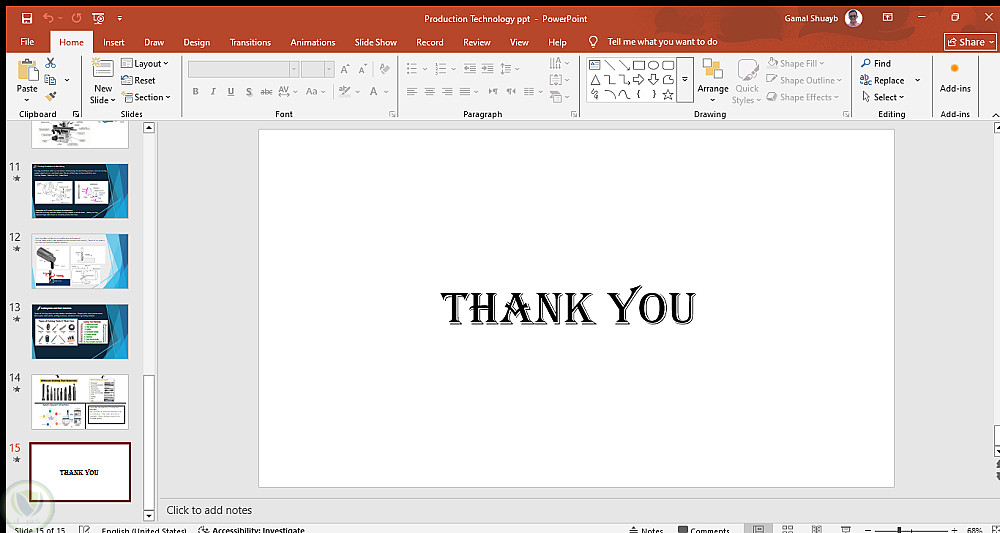Toggle Strikethrough formatting button
This screenshot has height=533, width=1000.
pos(267,91)
